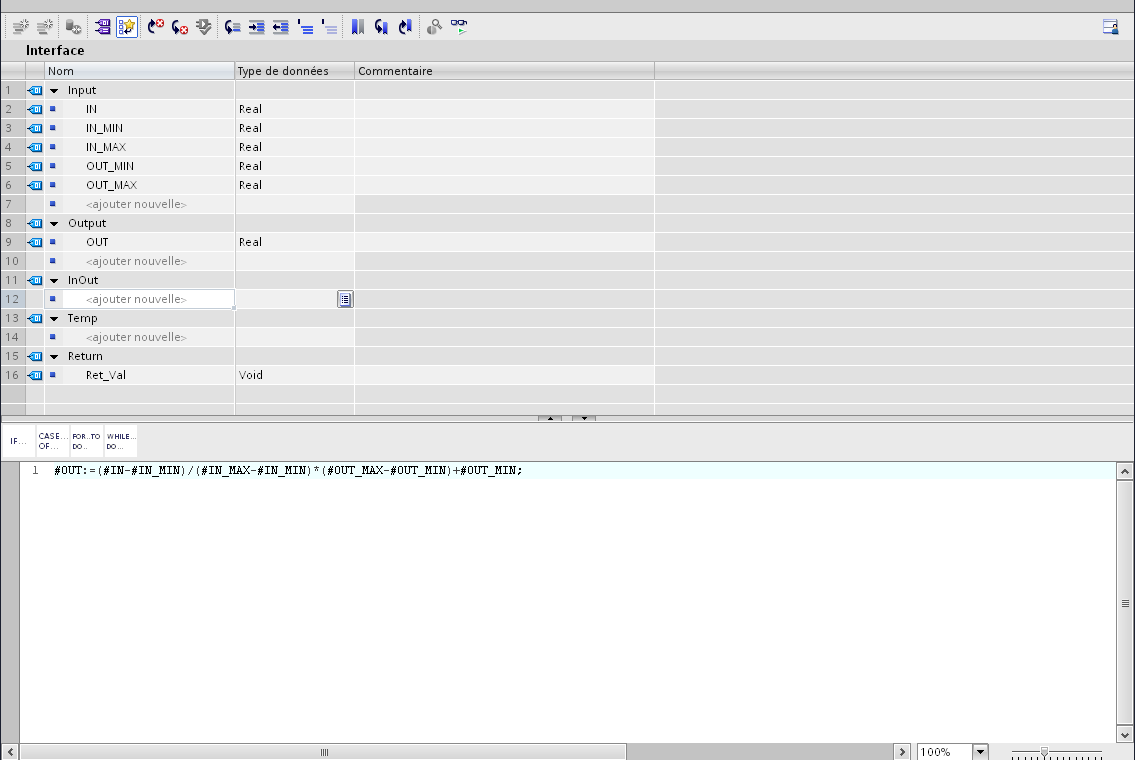Click <ajouter nouvelle> under Input section

[136, 204]
